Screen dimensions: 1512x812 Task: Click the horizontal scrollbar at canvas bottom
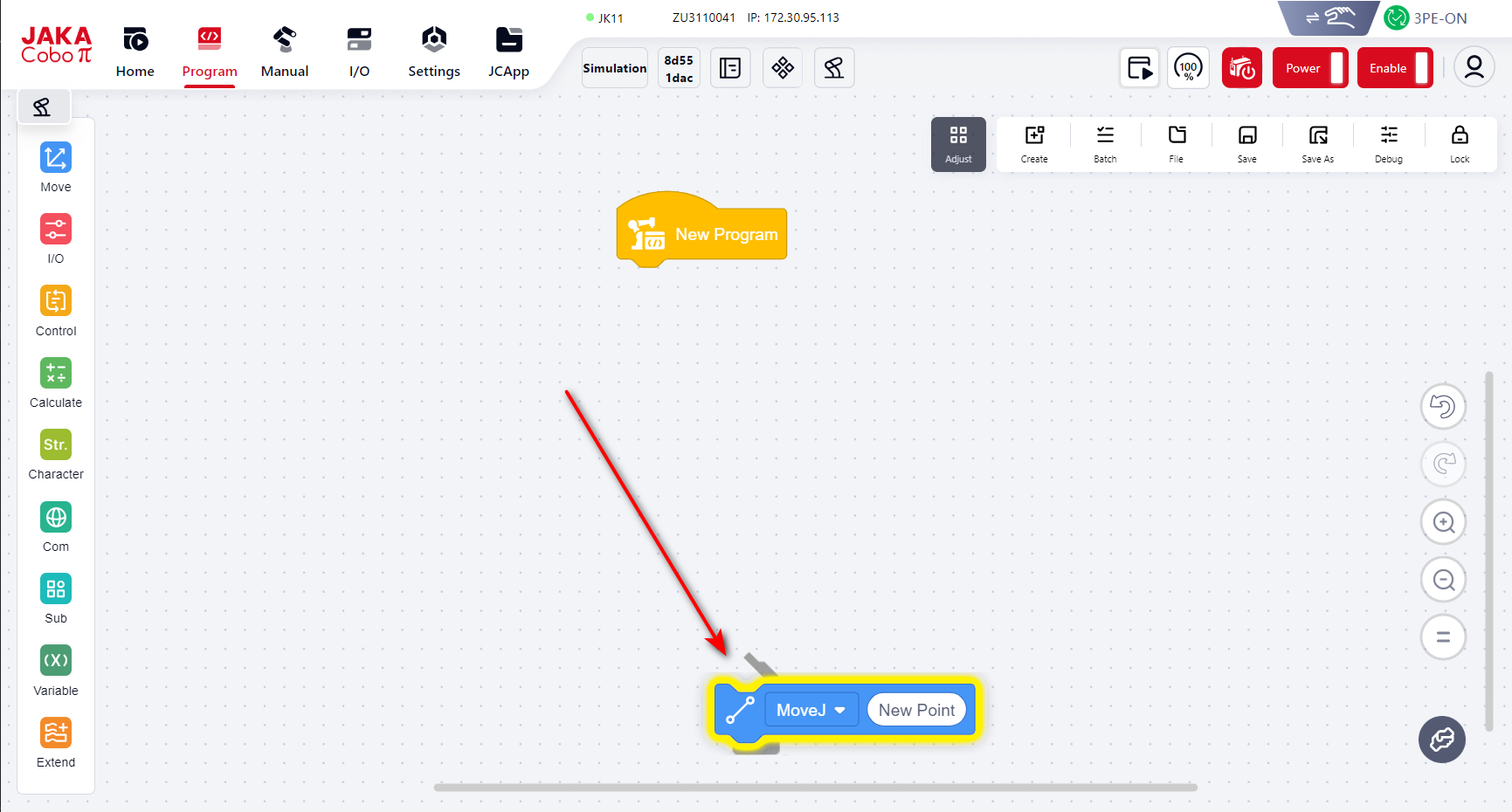point(815,788)
